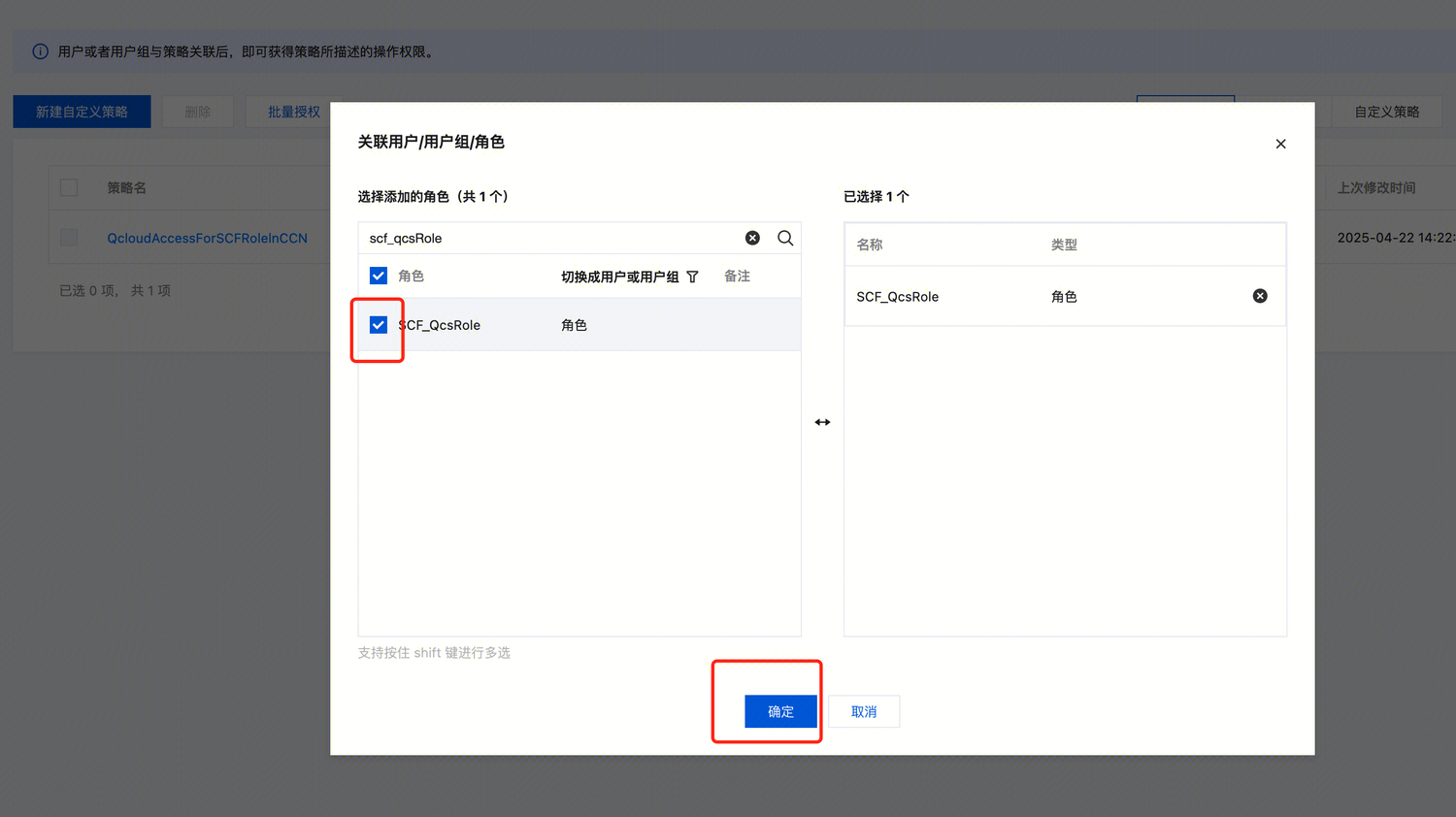
Task: Click 新建自定义策略 button in background page
Action: pyautogui.click(x=82, y=112)
